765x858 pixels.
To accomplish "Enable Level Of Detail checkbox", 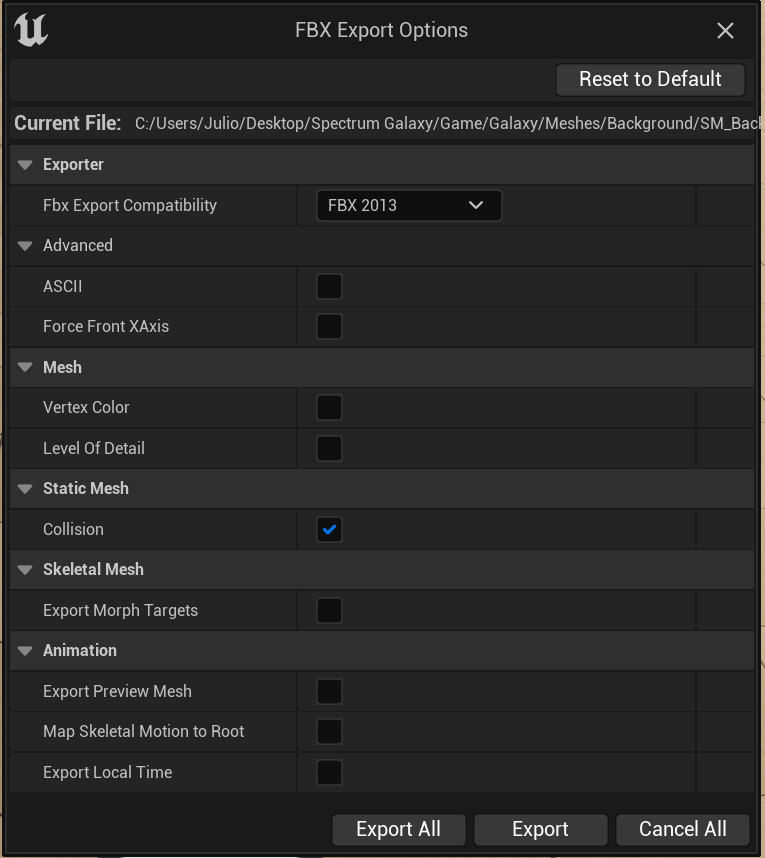I will [x=329, y=448].
